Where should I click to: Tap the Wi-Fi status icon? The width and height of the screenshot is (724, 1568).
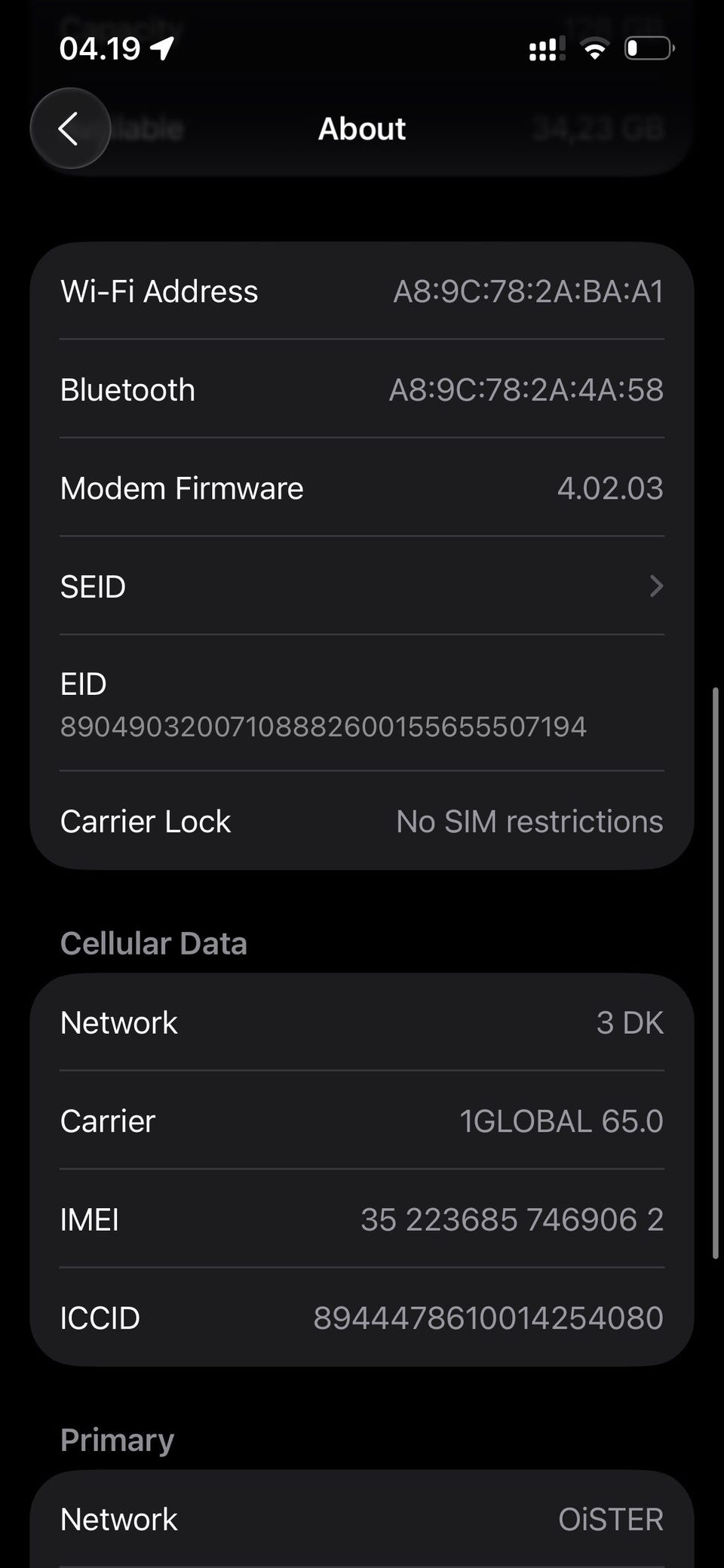coord(594,49)
